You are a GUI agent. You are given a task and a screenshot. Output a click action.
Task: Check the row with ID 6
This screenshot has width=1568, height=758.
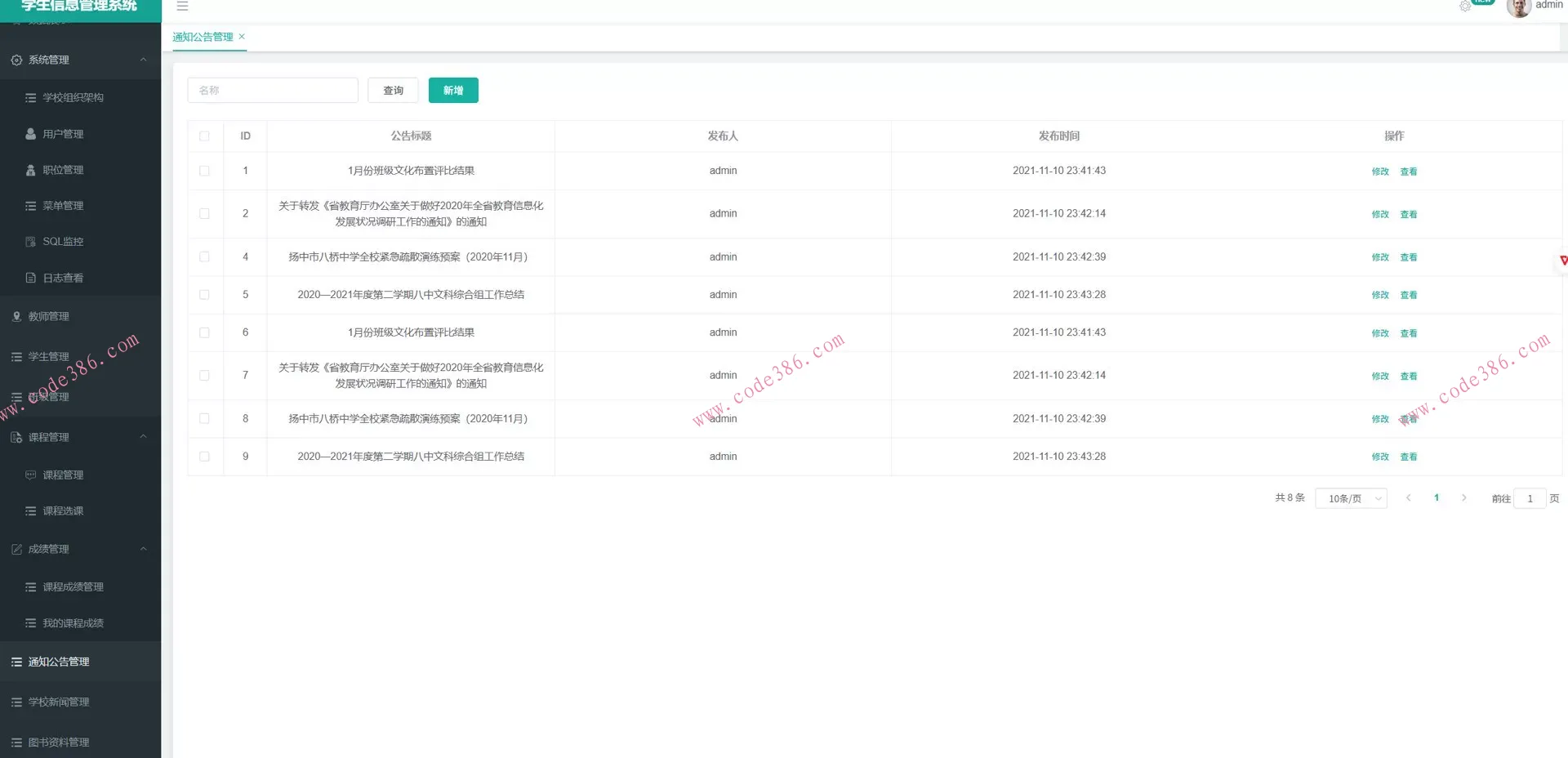pyautogui.click(x=204, y=333)
